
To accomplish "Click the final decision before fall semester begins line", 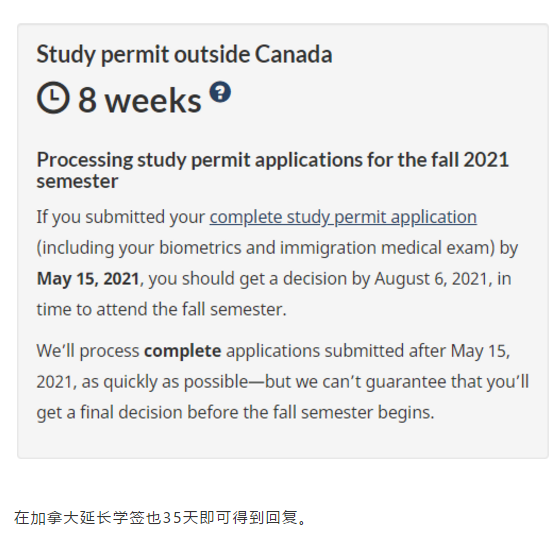I will pyautogui.click(x=235, y=412).
